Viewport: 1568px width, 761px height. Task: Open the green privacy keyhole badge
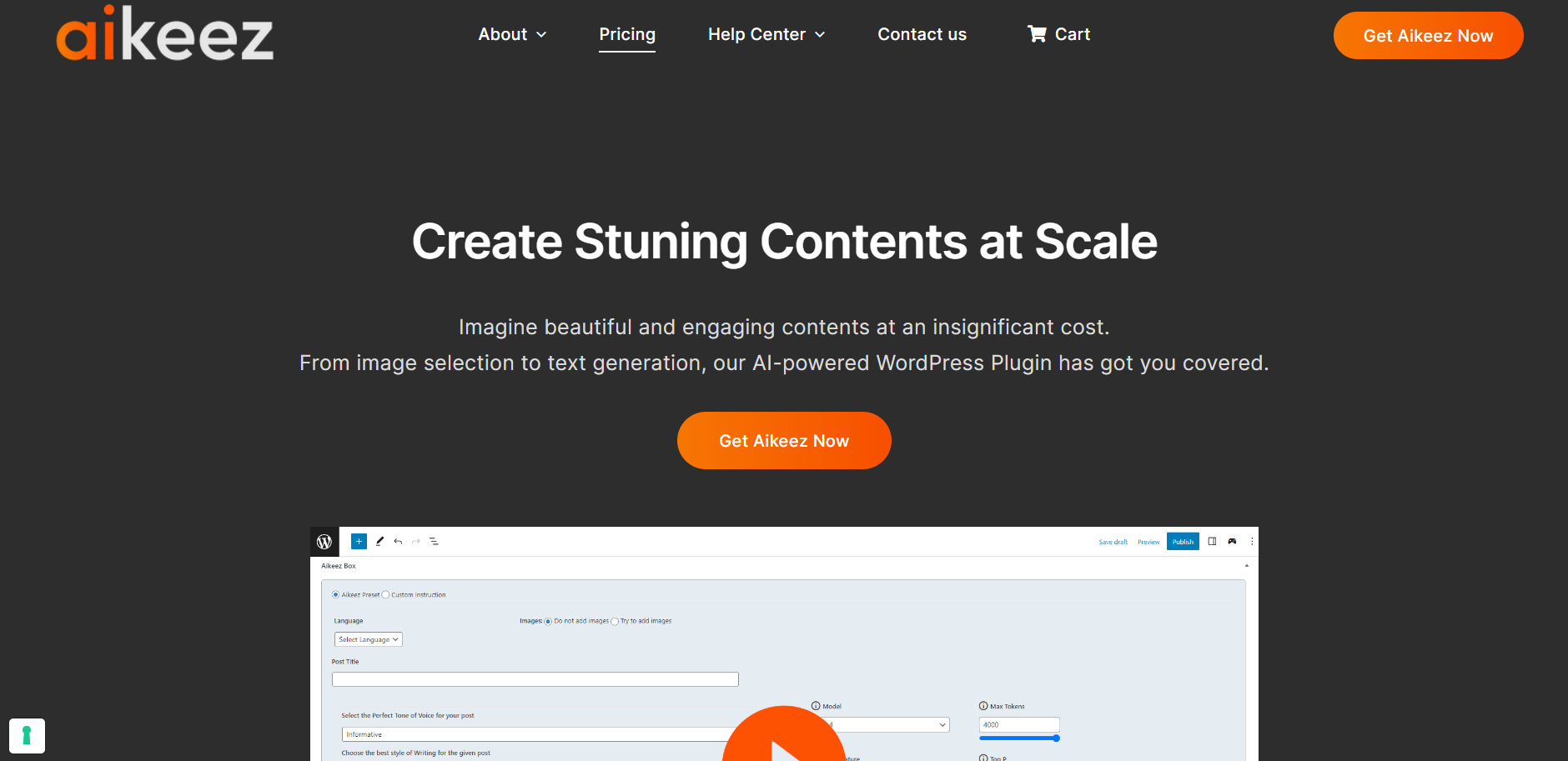[x=27, y=736]
